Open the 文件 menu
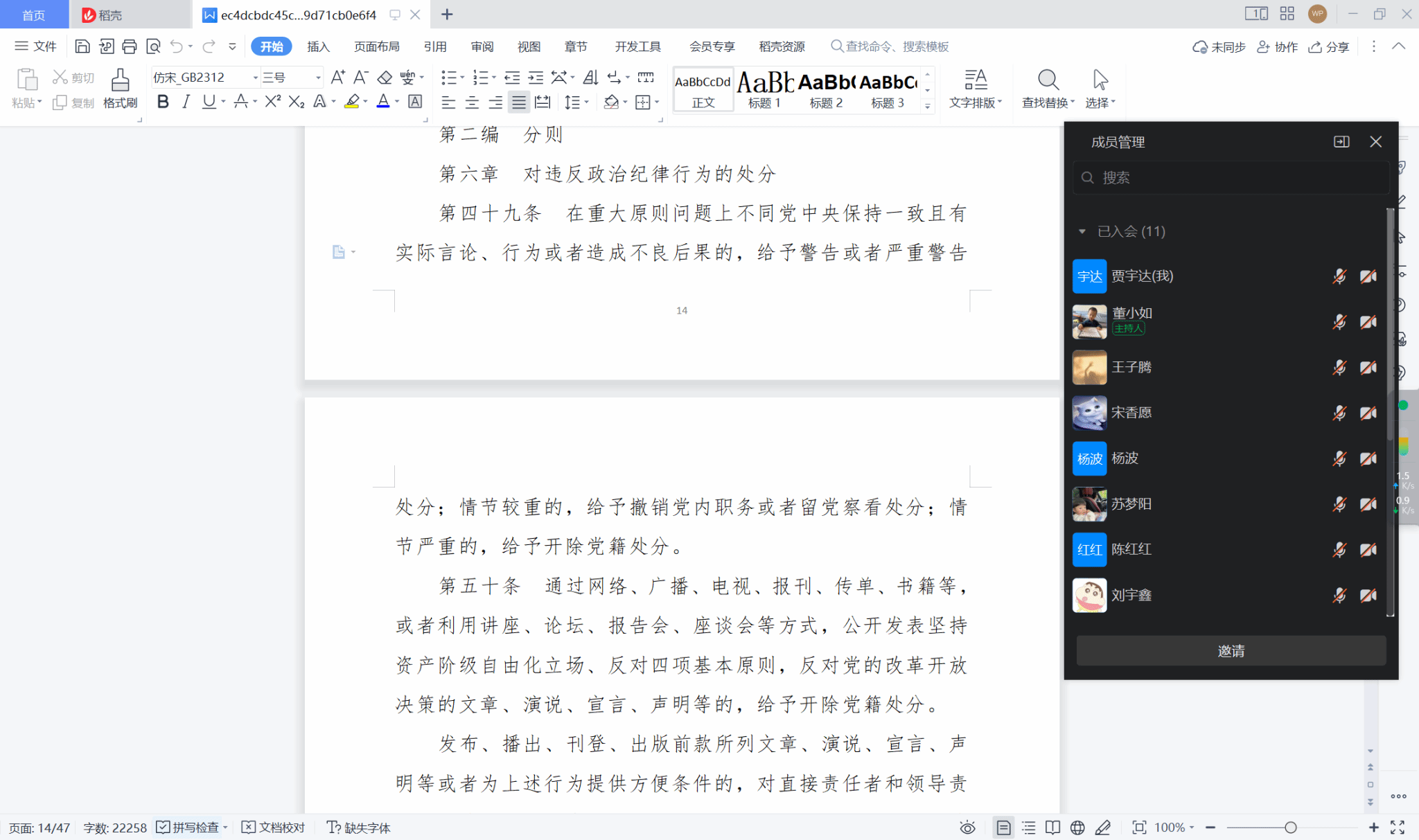 click(36, 46)
